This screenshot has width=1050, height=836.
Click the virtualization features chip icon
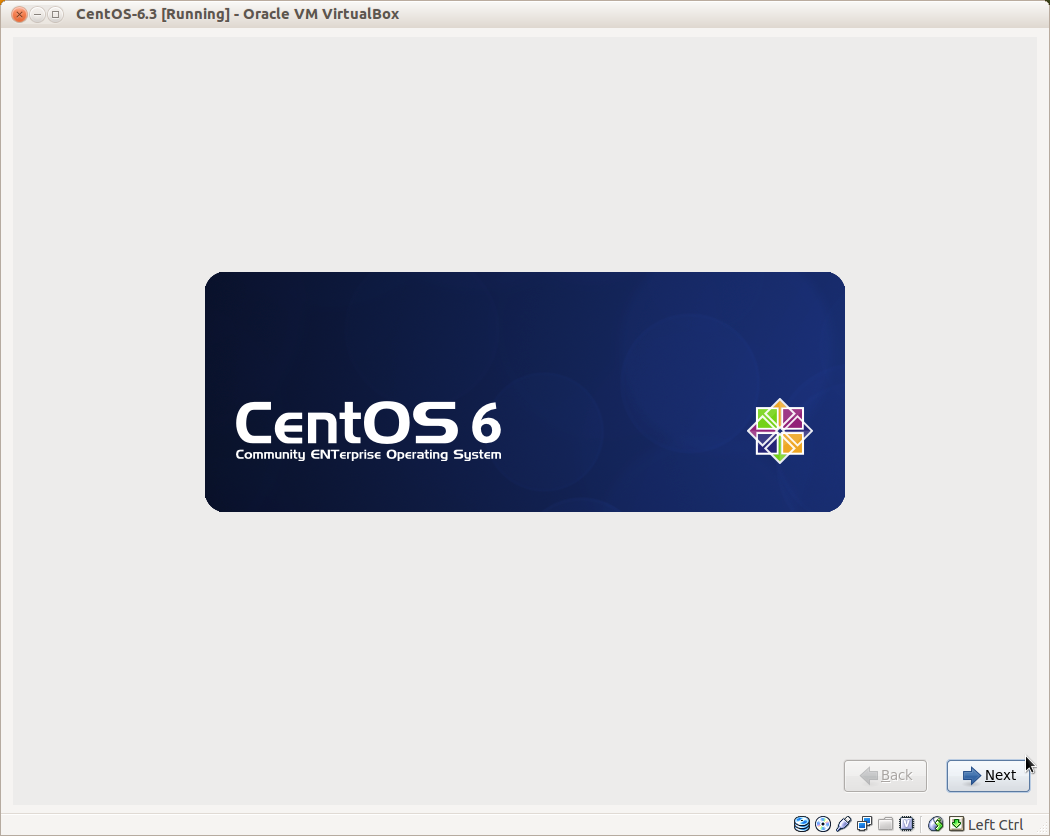click(907, 824)
